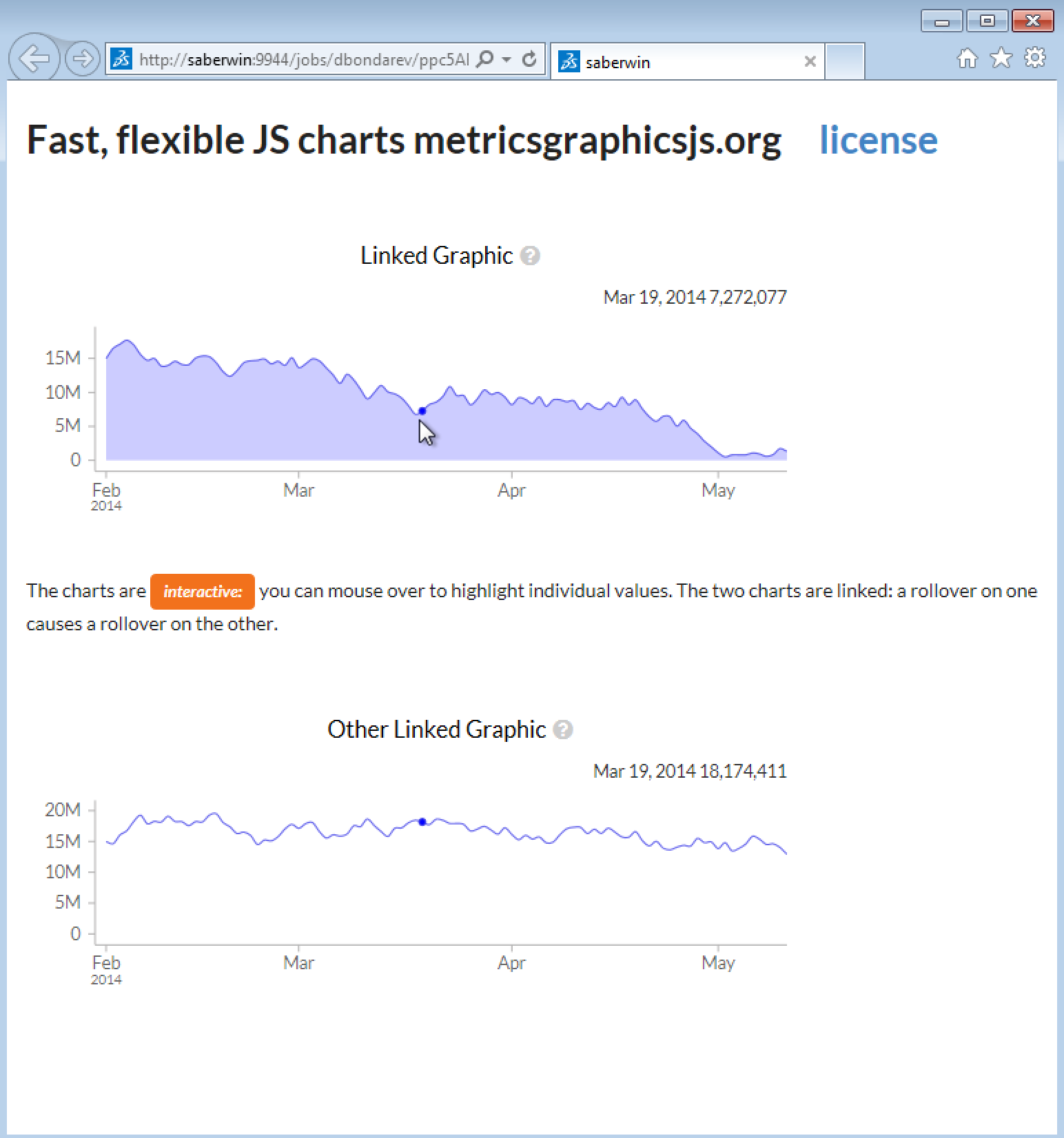This screenshot has height=1138, width=1064.
Task: Click the Other Linked Graphic help icon
Action: tap(563, 730)
